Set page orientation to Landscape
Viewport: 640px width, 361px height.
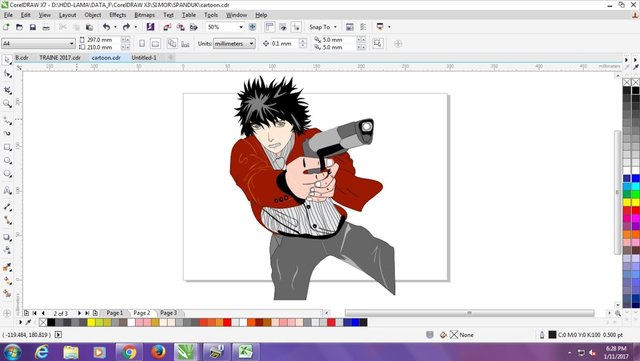coord(155,44)
